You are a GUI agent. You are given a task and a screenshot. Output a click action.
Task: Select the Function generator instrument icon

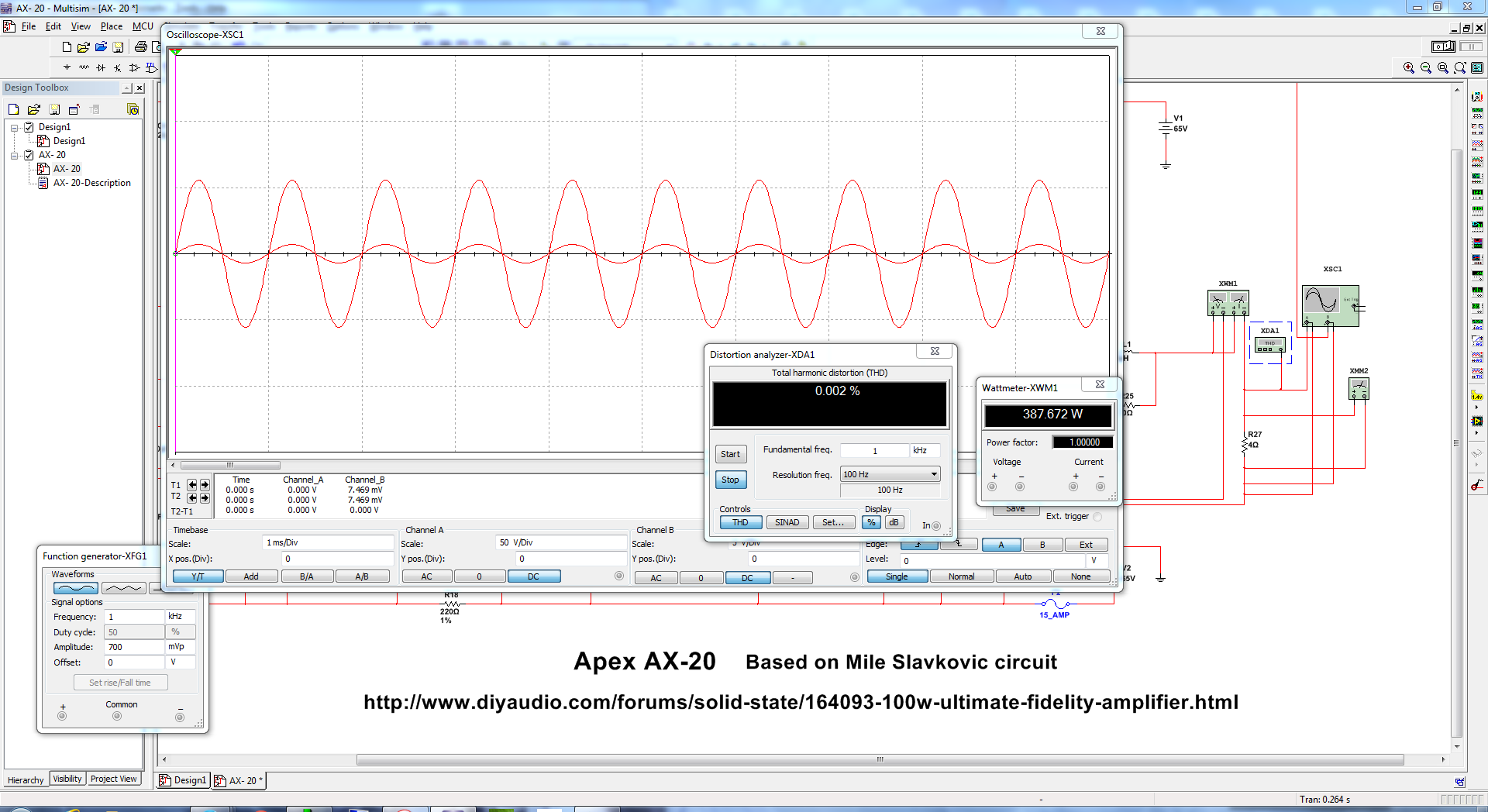1477,113
